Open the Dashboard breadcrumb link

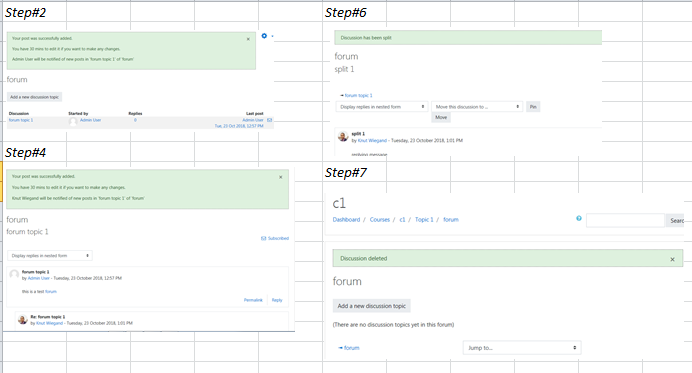point(346,219)
